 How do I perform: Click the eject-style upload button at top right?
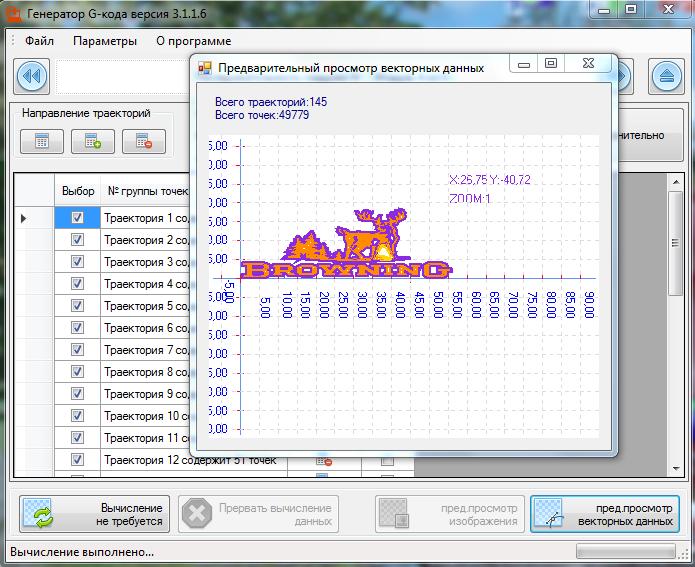click(666, 76)
